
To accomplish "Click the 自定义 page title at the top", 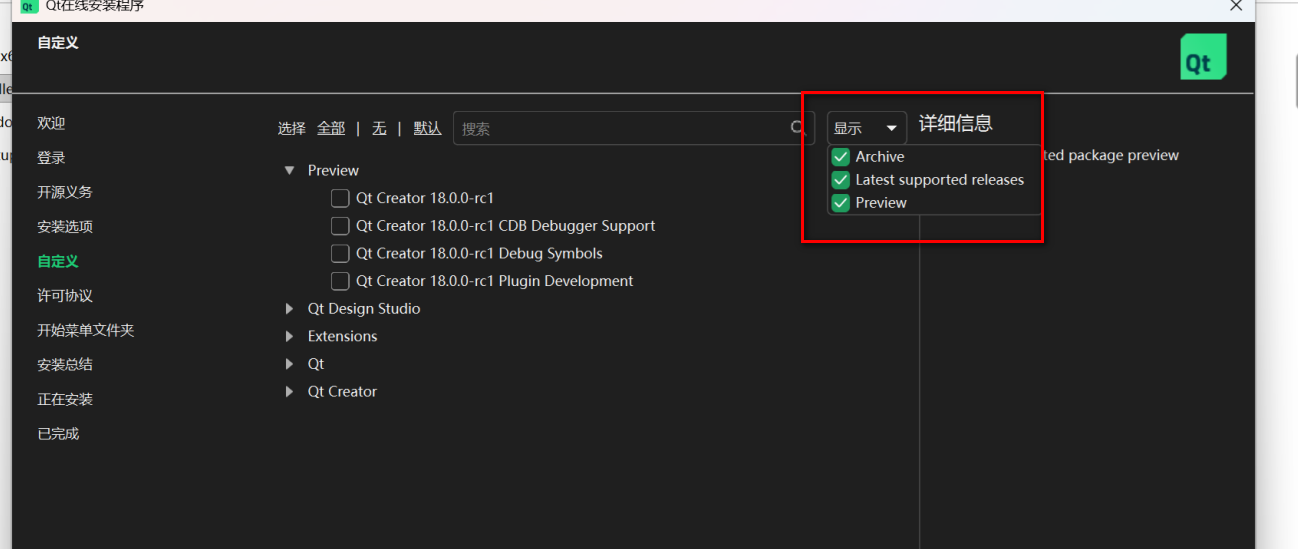I will [58, 43].
